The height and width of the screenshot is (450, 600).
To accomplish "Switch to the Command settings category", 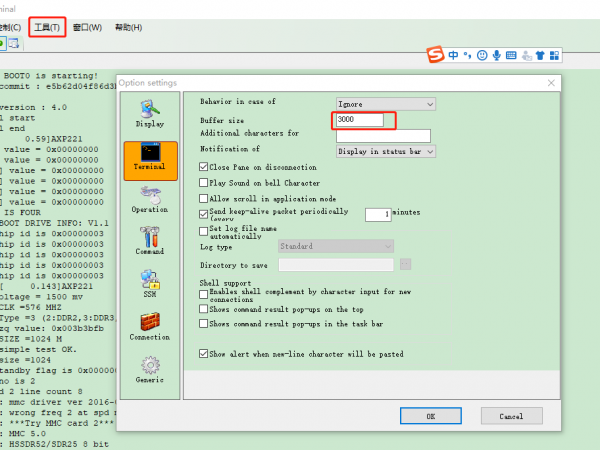I will pos(150,241).
